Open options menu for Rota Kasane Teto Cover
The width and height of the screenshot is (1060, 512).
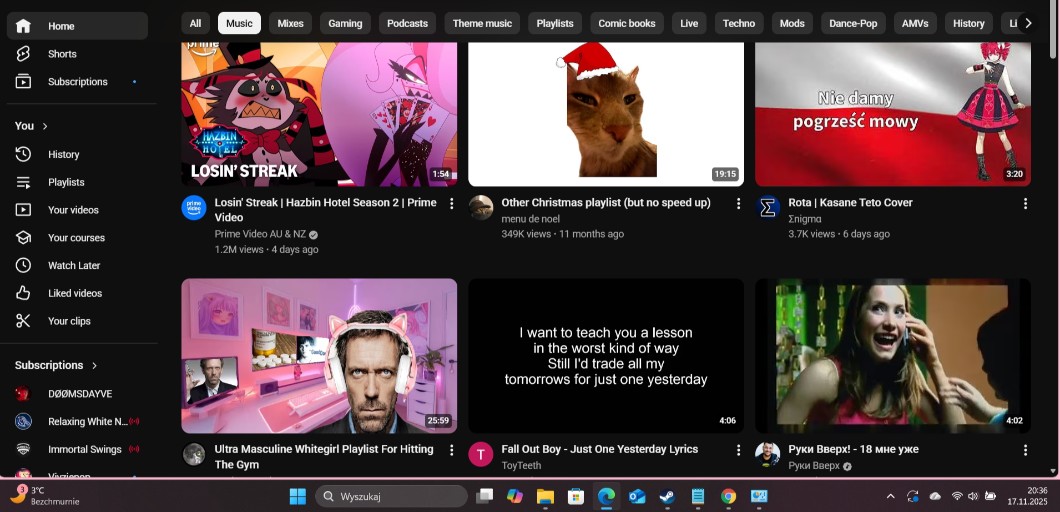[x=1024, y=204]
